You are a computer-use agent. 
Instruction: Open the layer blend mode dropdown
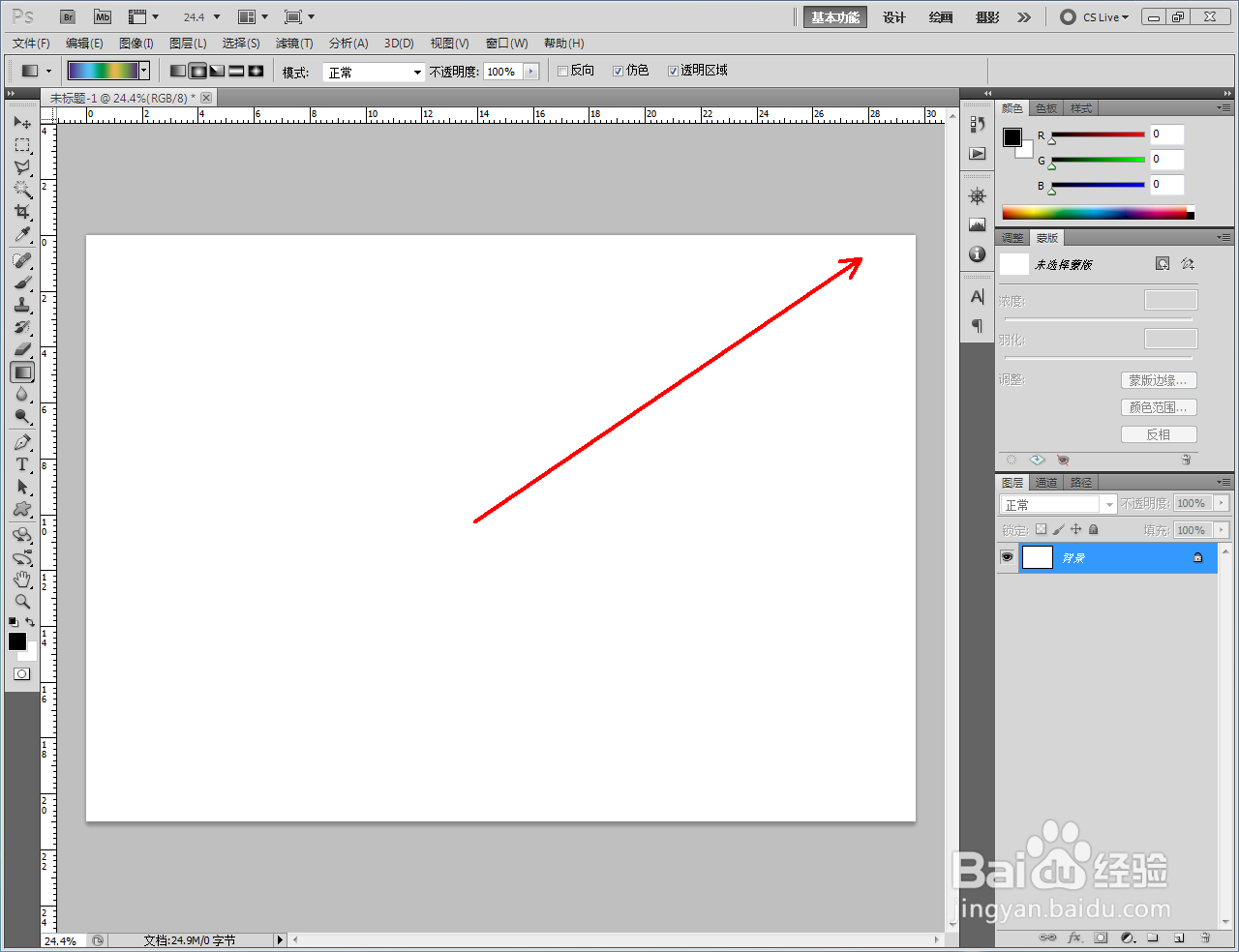tap(1058, 504)
